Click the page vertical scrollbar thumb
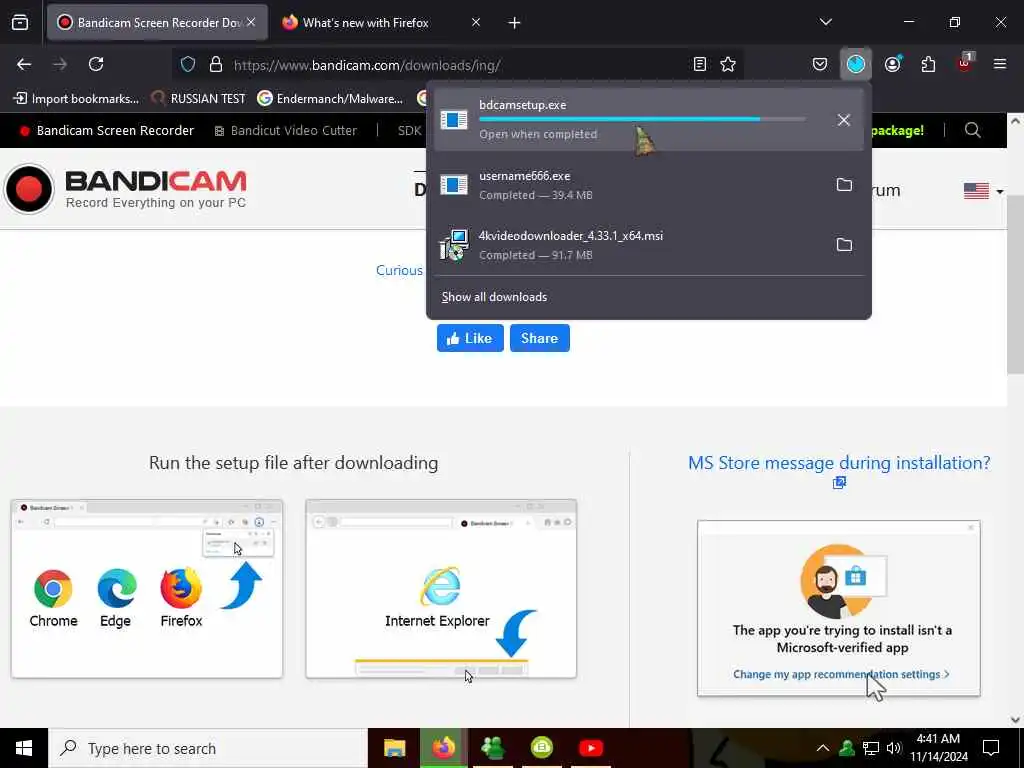 (1015, 285)
